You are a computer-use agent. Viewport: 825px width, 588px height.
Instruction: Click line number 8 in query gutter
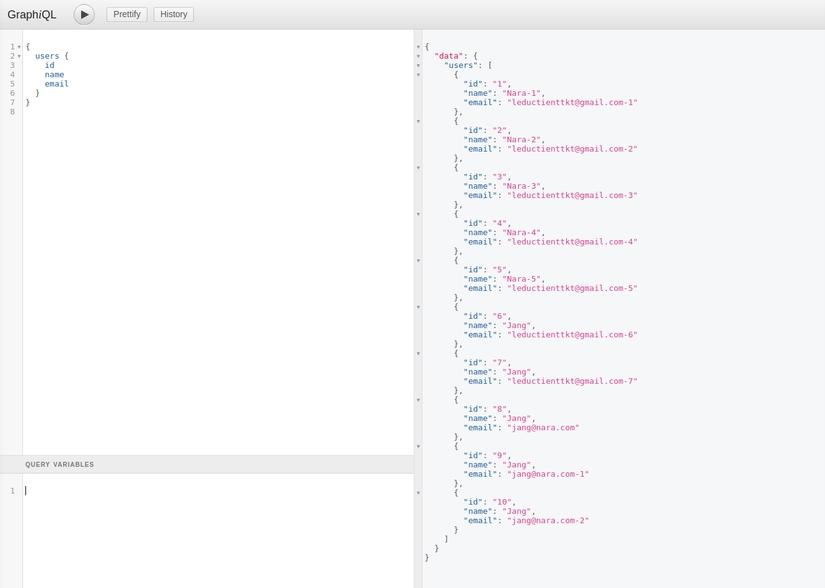click(12, 112)
